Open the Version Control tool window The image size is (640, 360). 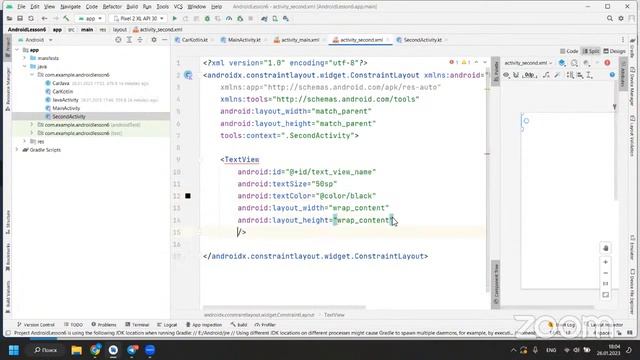point(36,324)
